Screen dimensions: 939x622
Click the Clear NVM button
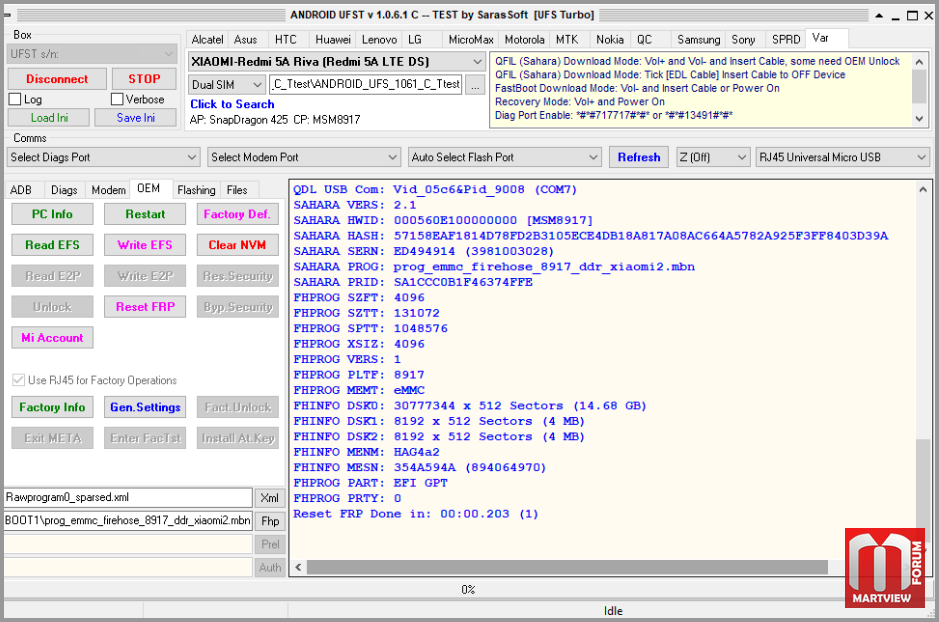click(237, 245)
